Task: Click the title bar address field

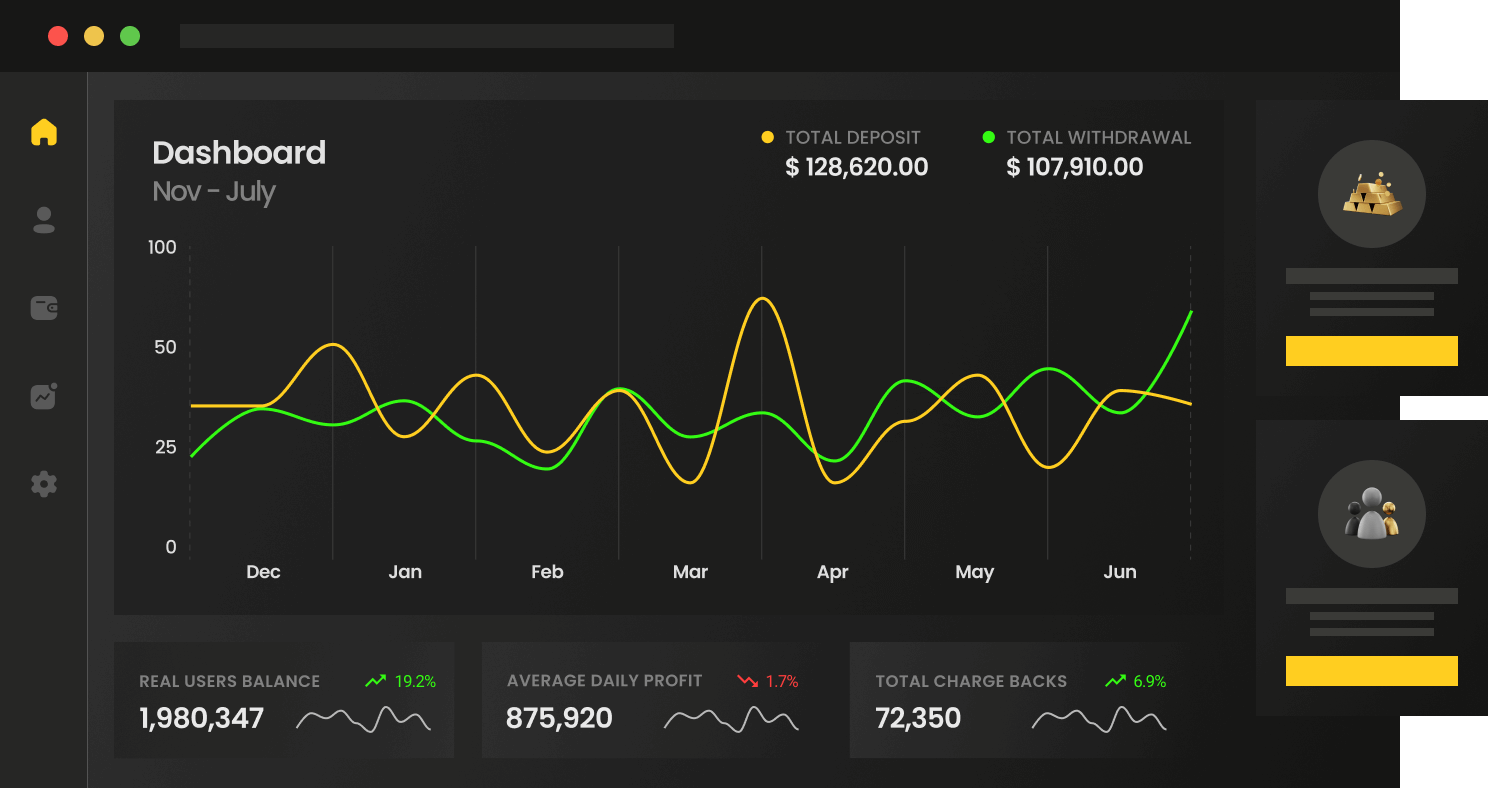Action: [x=427, y=36]
